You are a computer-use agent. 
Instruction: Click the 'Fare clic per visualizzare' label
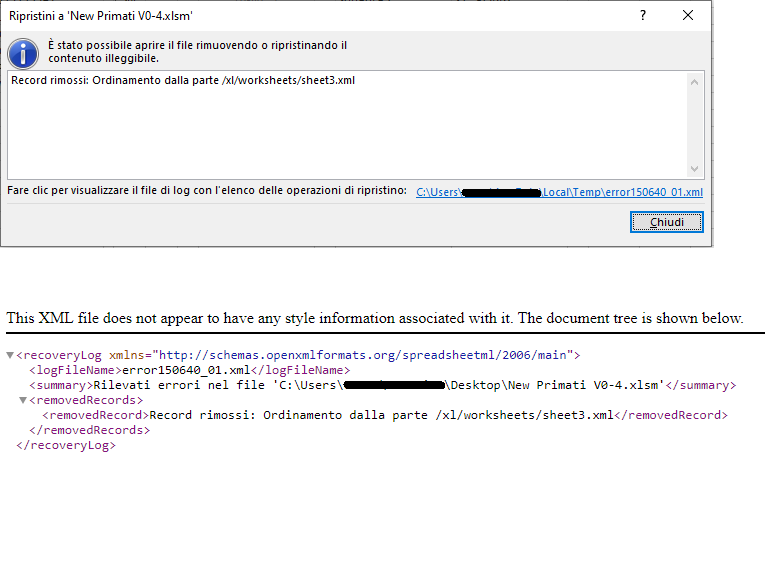[x=207, y=190]
